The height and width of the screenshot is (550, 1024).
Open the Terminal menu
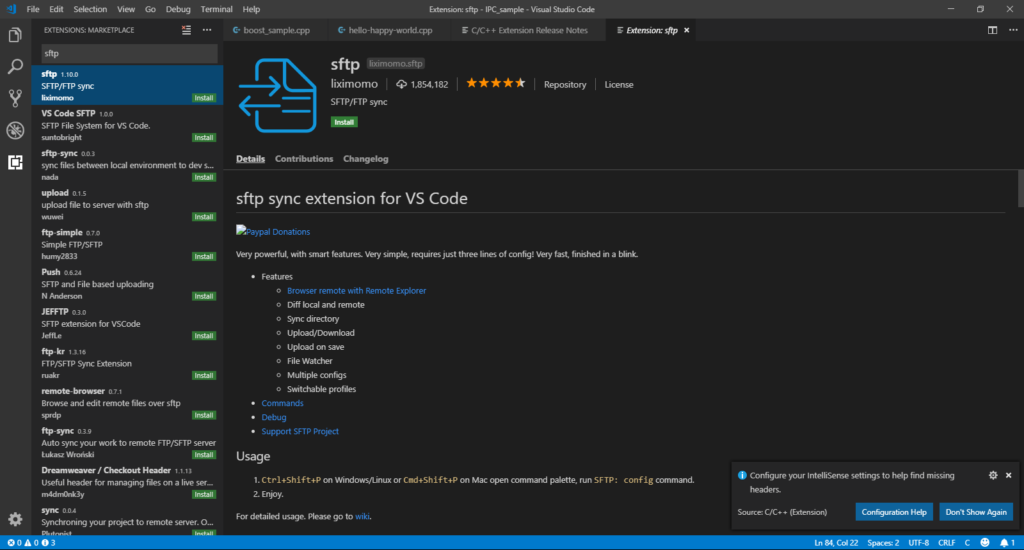point(216,9)
